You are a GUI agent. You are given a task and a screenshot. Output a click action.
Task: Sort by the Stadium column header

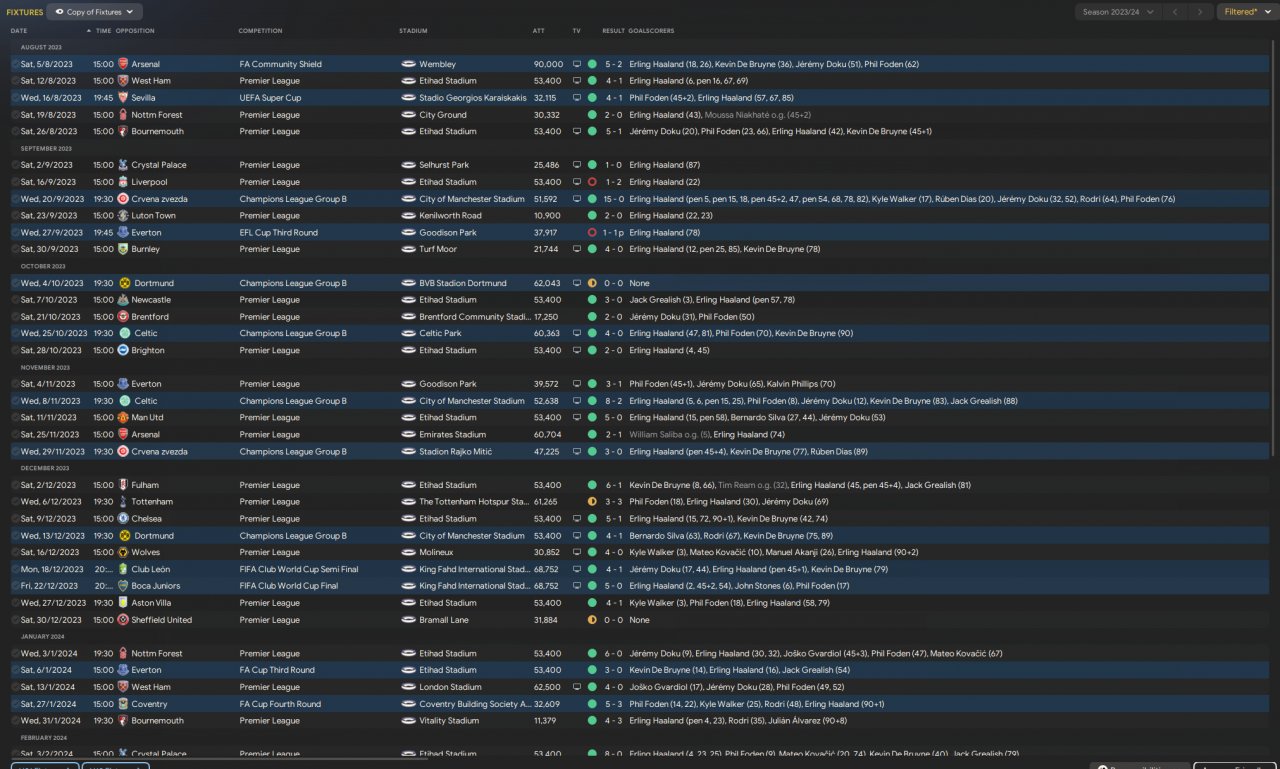point(412,31)
